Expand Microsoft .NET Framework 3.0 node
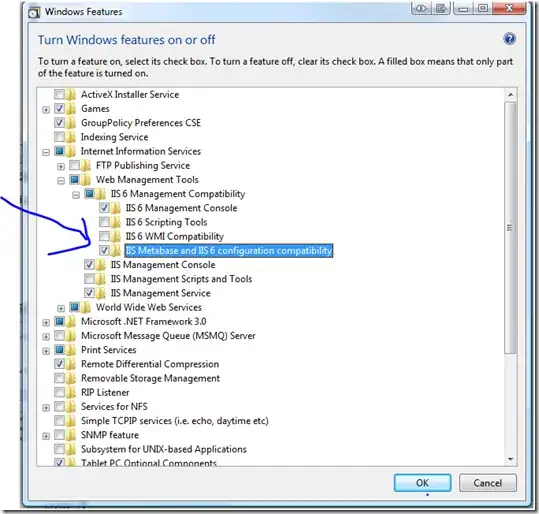Viewport: 539px width, 514px height. [x=46, y=323]
